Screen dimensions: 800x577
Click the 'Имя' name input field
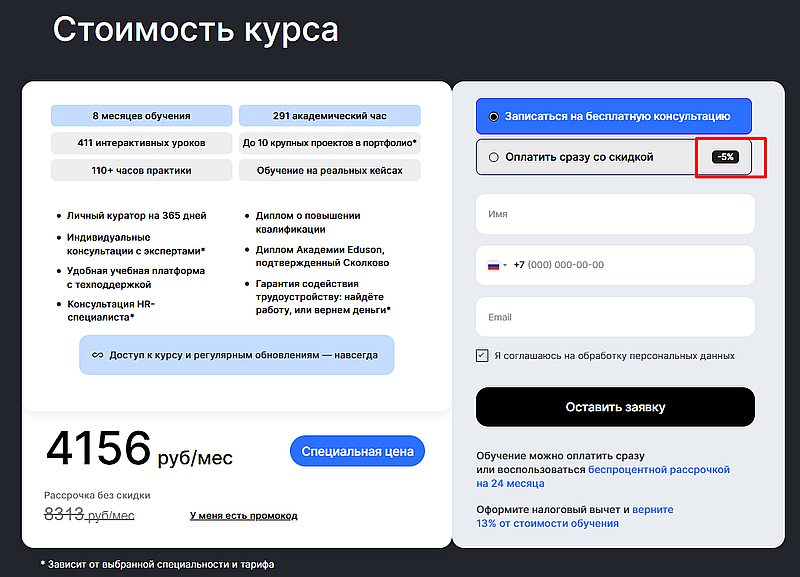pyautogui.click(x=615, y=214)
